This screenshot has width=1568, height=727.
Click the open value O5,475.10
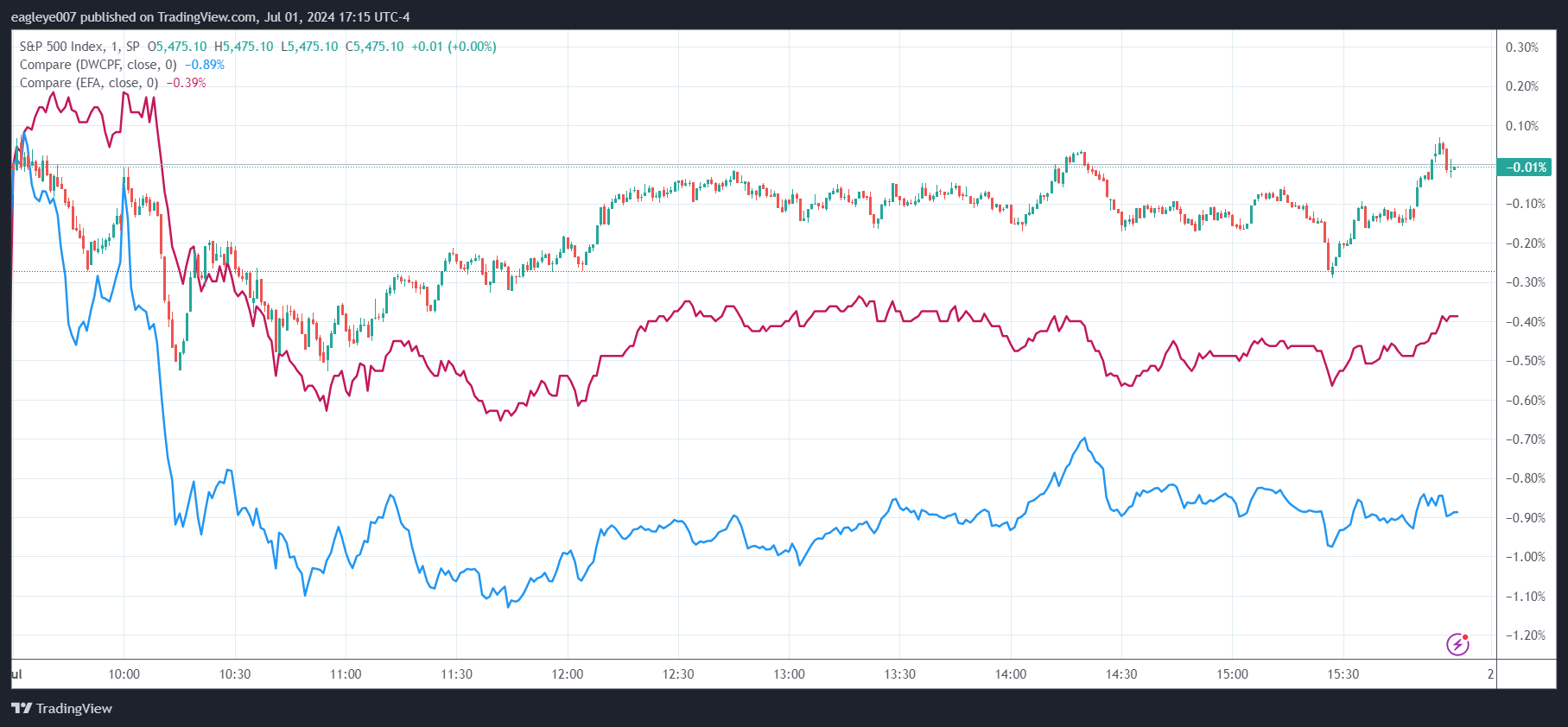coord(177,47)
